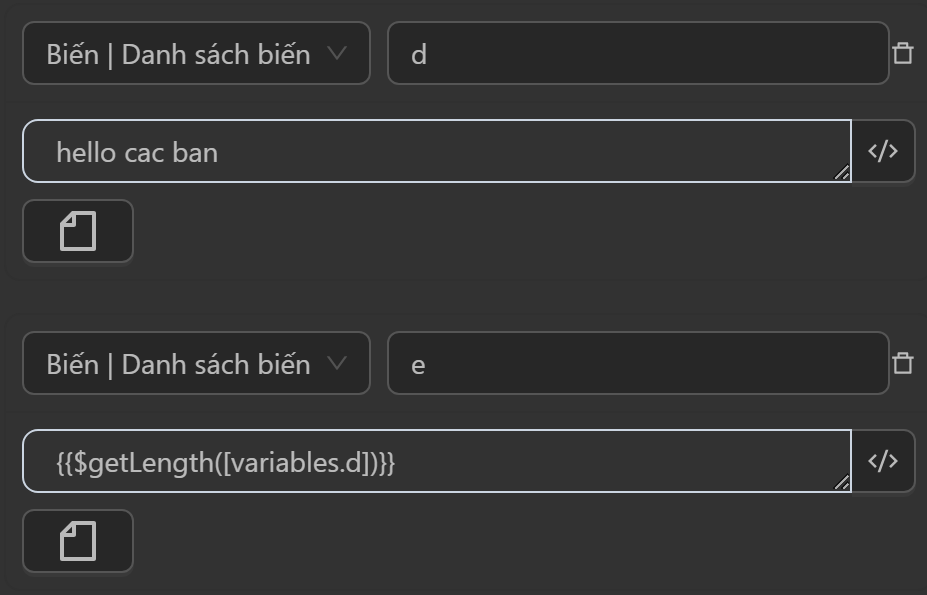Click file icon button below variable d
927x595 pixels.
tap(78, 231)
